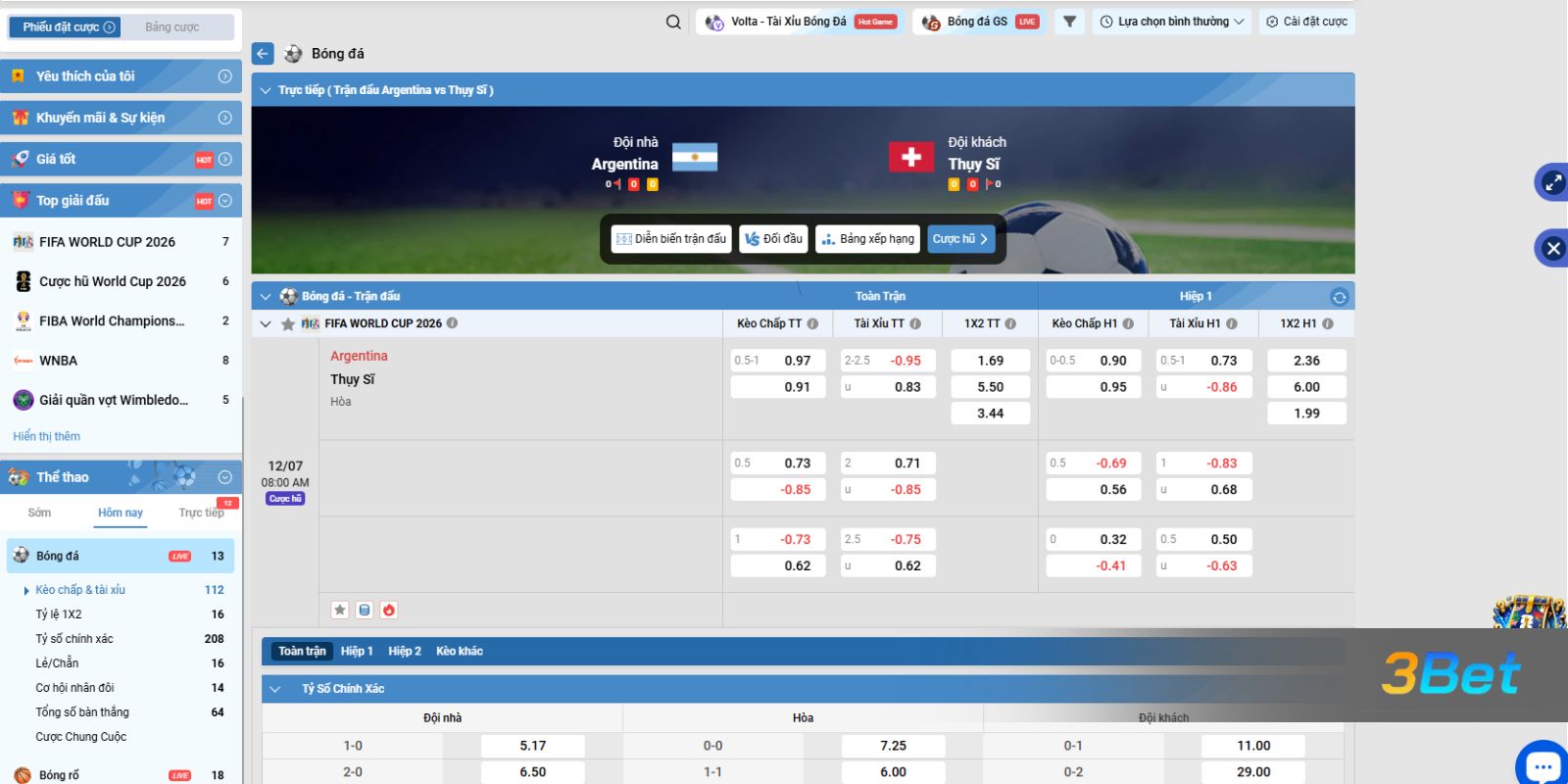This screenshot has height=784, width=1568.
Task: Pick correct score 0-0 odds 7.25
Action: click(x=893, y=746)
